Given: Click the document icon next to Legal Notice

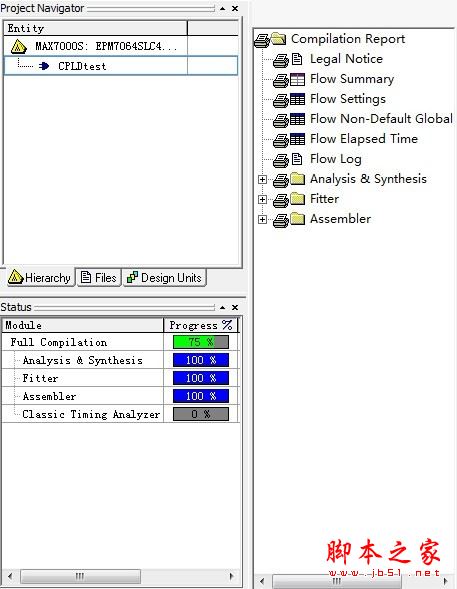Looking at the screenshot, I should (297, 59).
